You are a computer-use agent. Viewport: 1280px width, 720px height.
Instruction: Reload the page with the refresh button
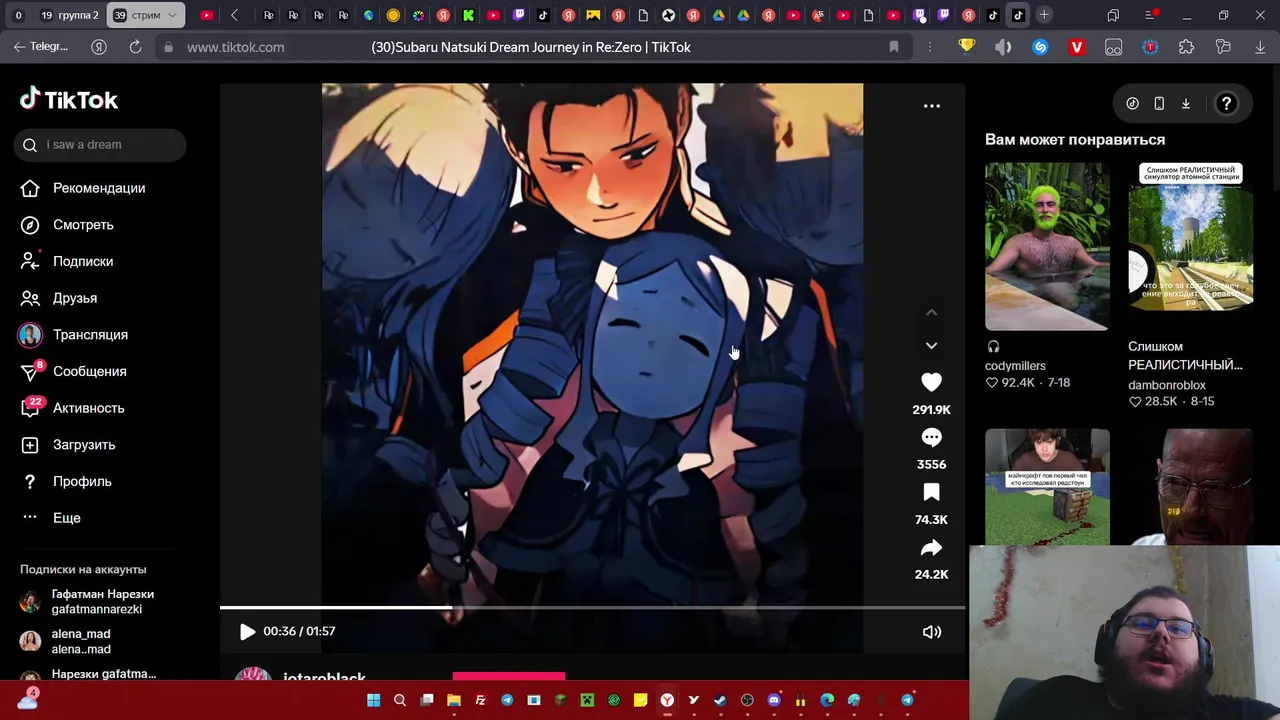tap(135, 47)
